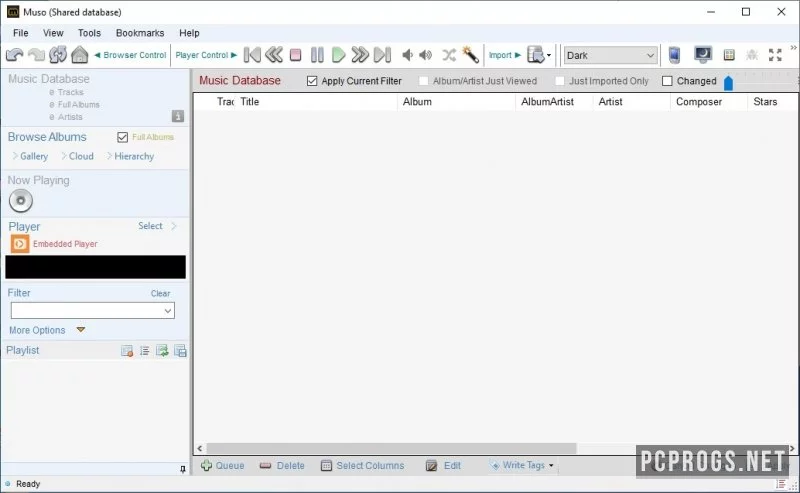Expand More Options triangle

pyautogui.click(x=81, y=330)
